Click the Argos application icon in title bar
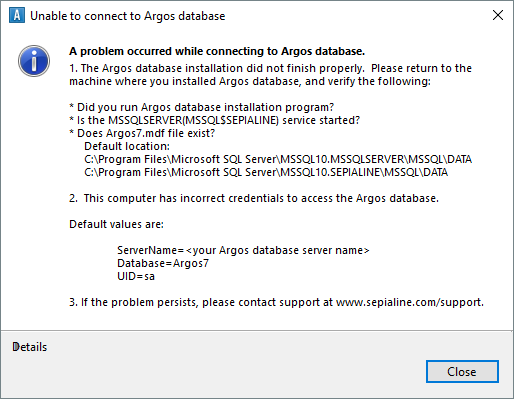The height and width of the screenshot is (399, 514). coord(17,15)
